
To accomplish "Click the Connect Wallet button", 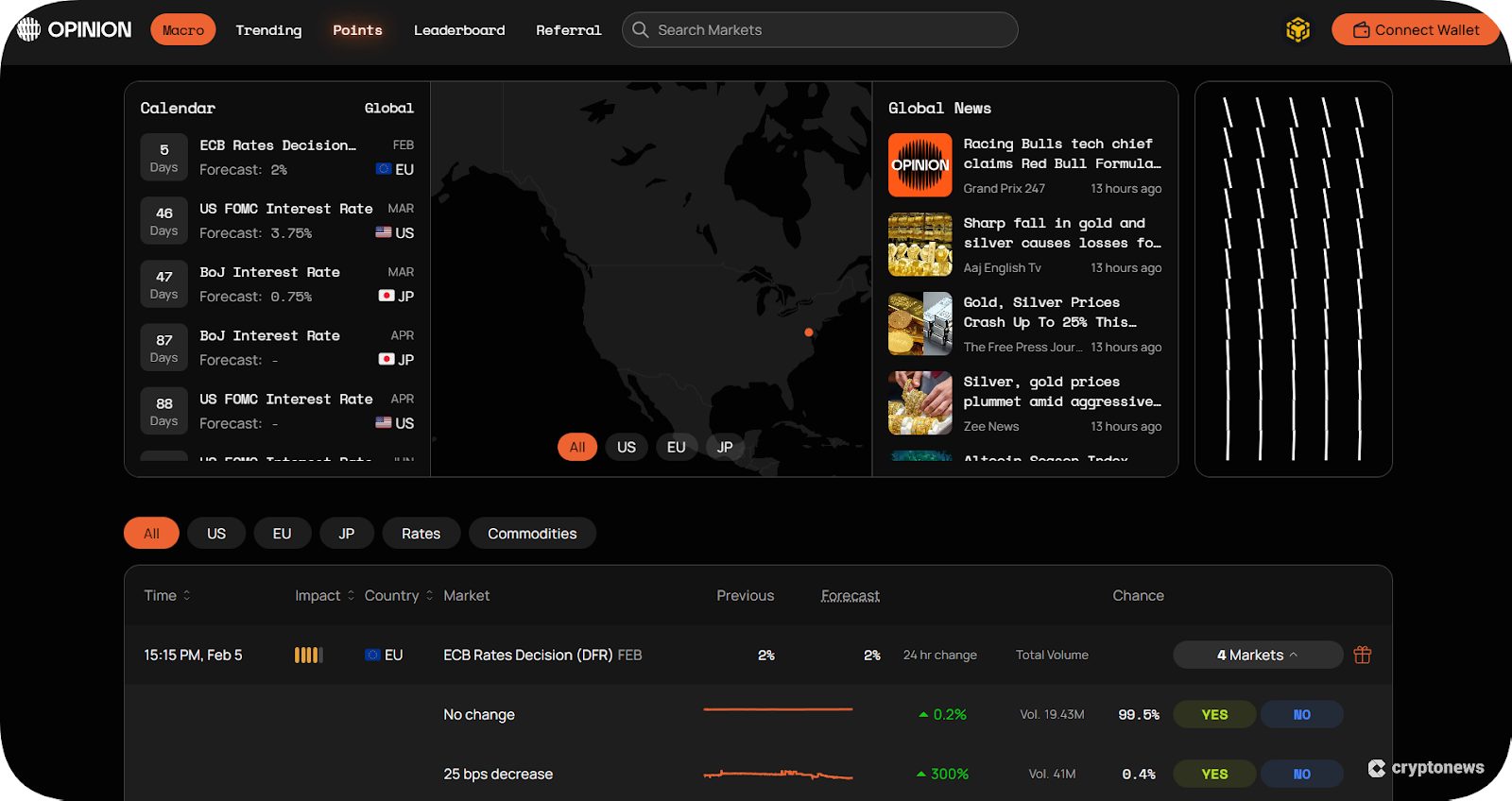I will (1415, 30).
